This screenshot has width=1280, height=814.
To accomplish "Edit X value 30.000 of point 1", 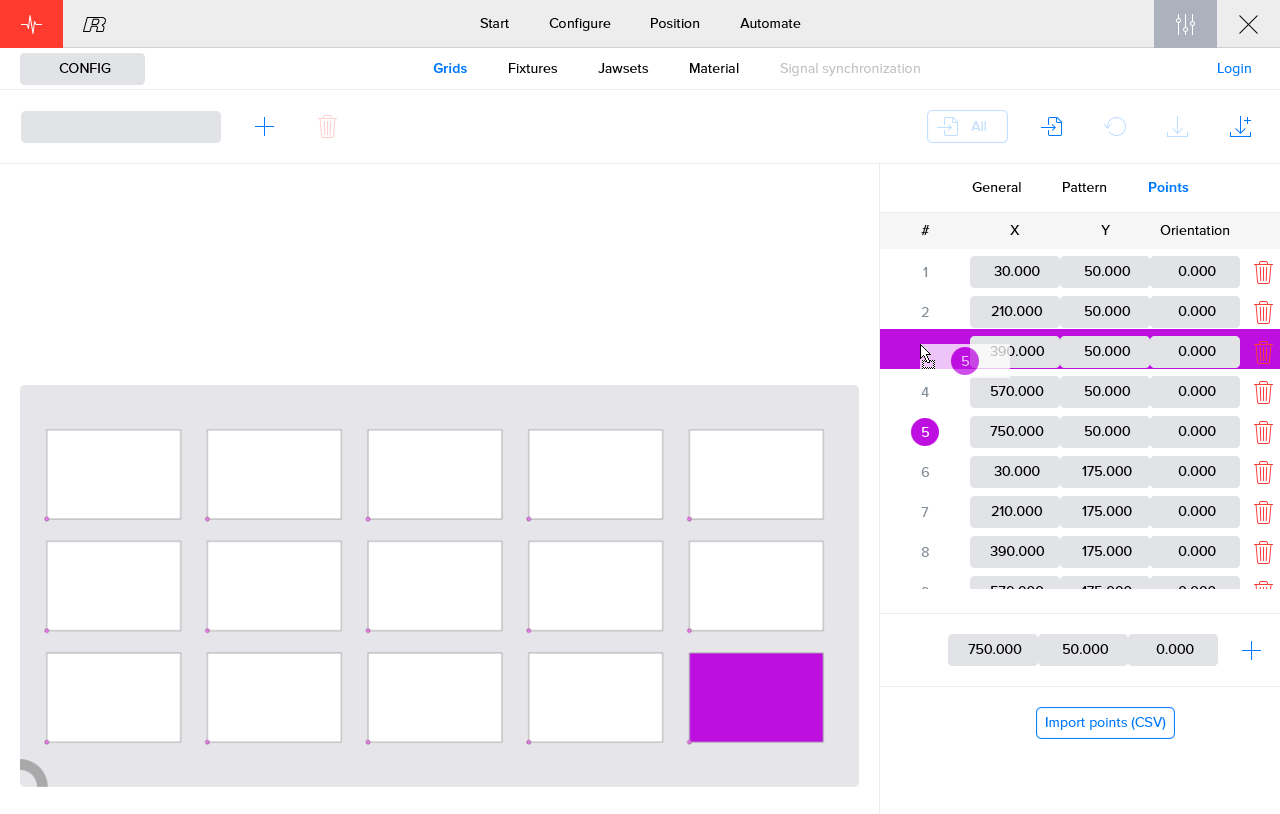I will point(1015,272).
